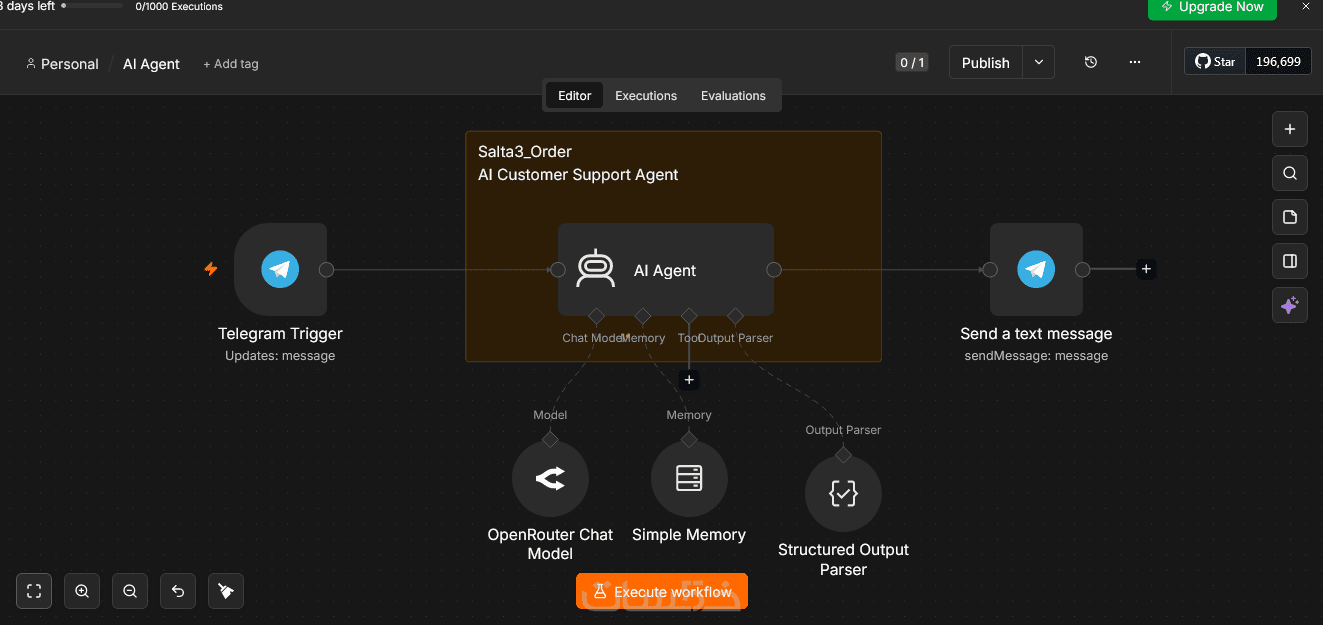Tidy up the workflow nodes
1323x625 pixels.
[x=226, y=591]
